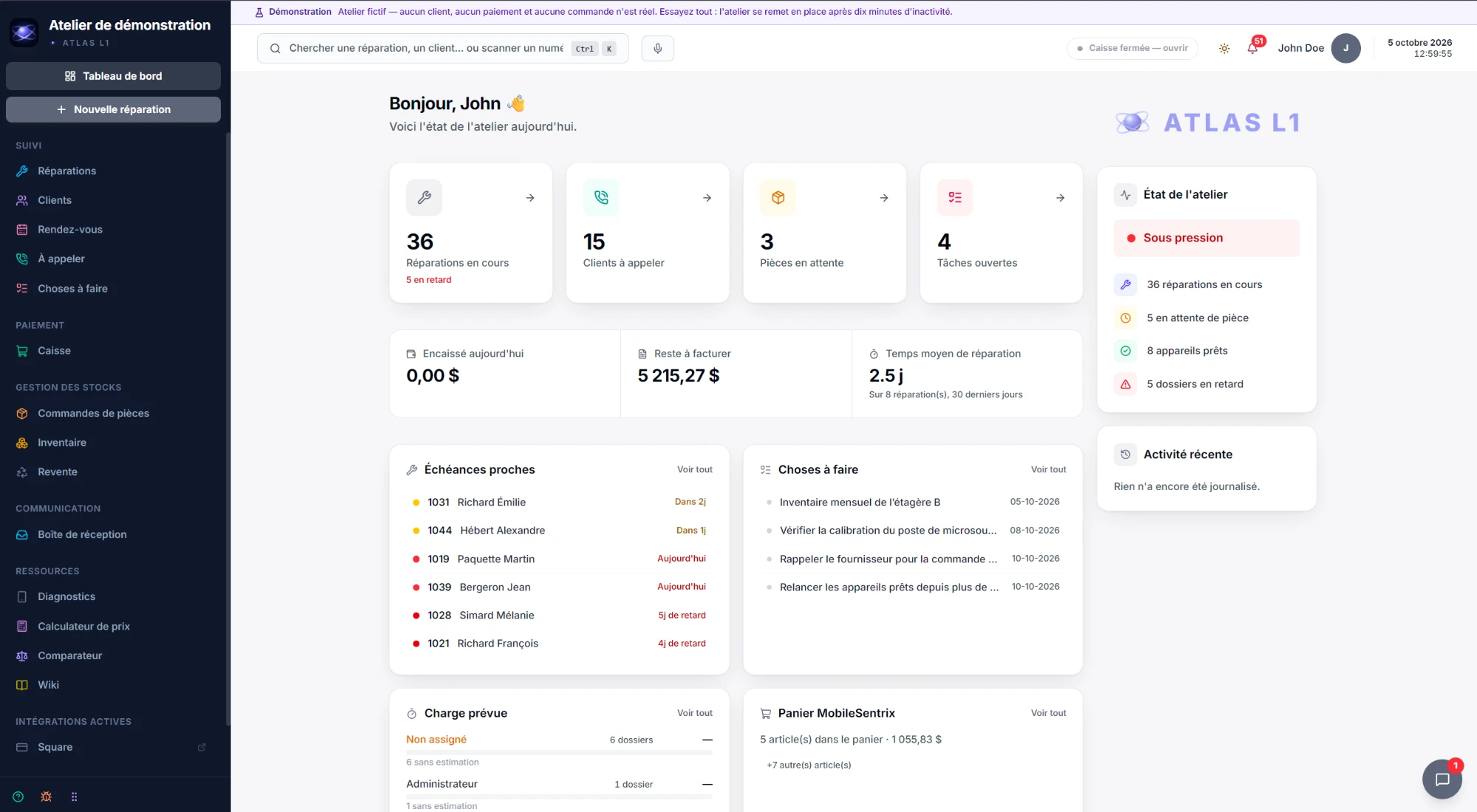Image resolution: width=1477 pixels, height=812 pixels.
Task: Click the Non assigné workload progress bar
Action: pos(559,752)
